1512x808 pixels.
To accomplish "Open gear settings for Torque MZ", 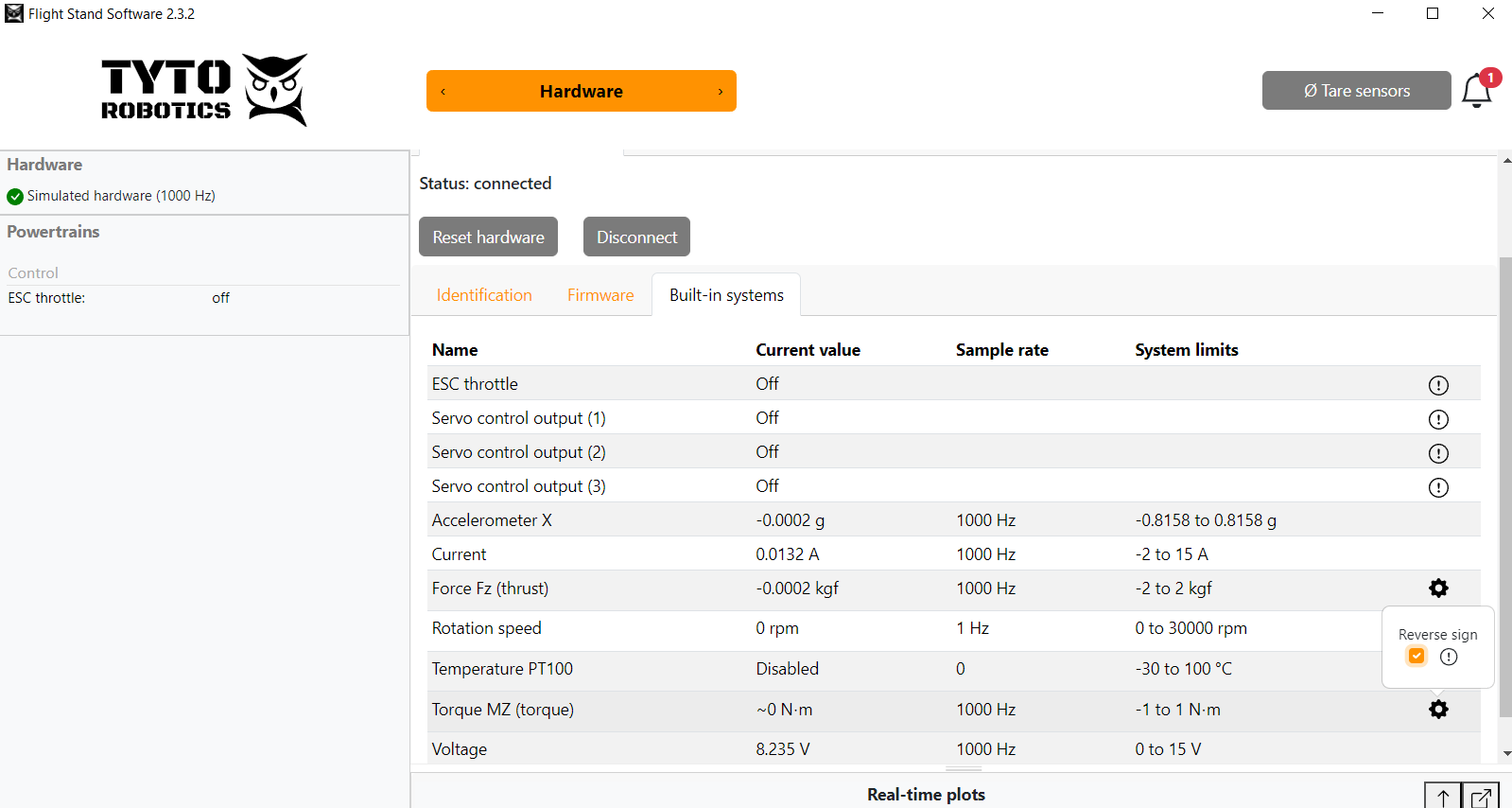I will tap(1437, 710).
